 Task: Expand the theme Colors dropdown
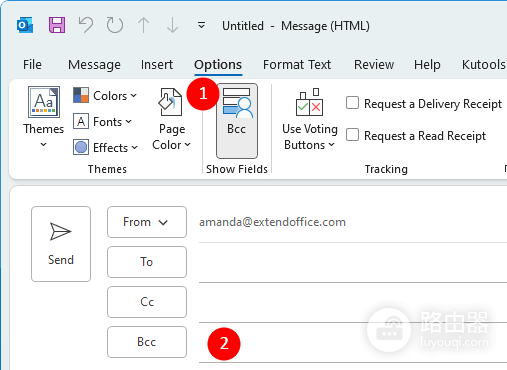[105, 96]
